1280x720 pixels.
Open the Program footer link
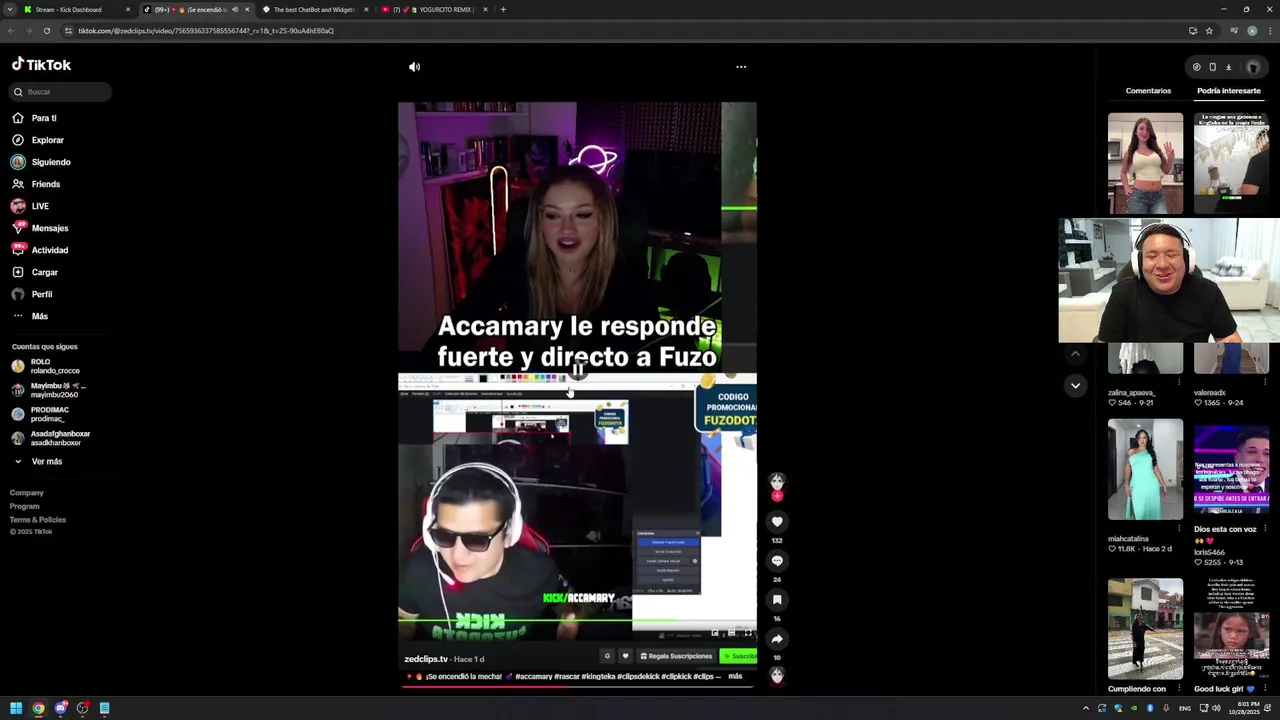(25, 506)
